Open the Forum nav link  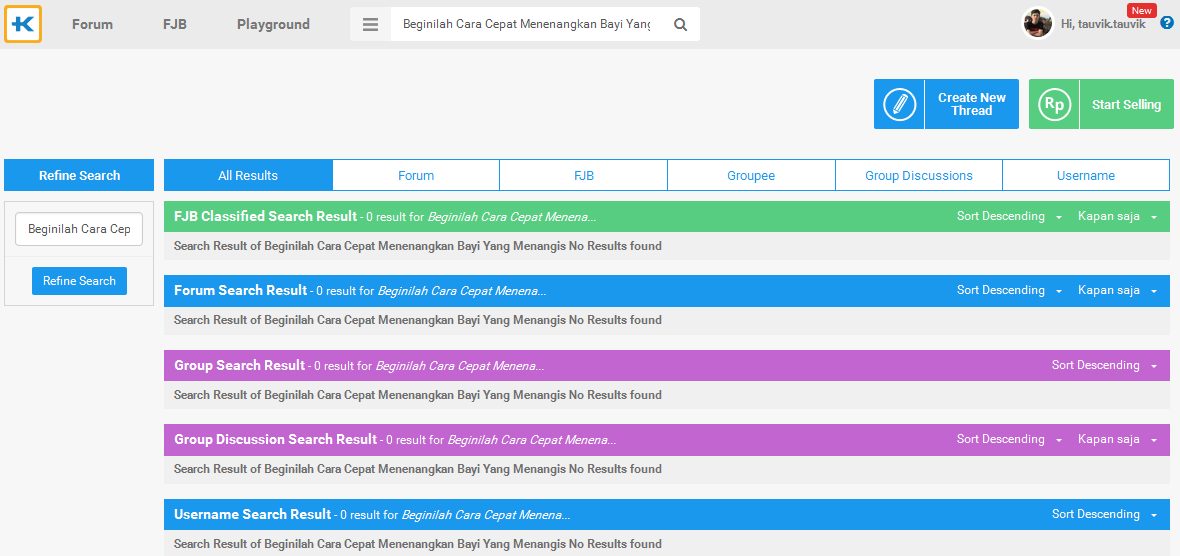93,24
